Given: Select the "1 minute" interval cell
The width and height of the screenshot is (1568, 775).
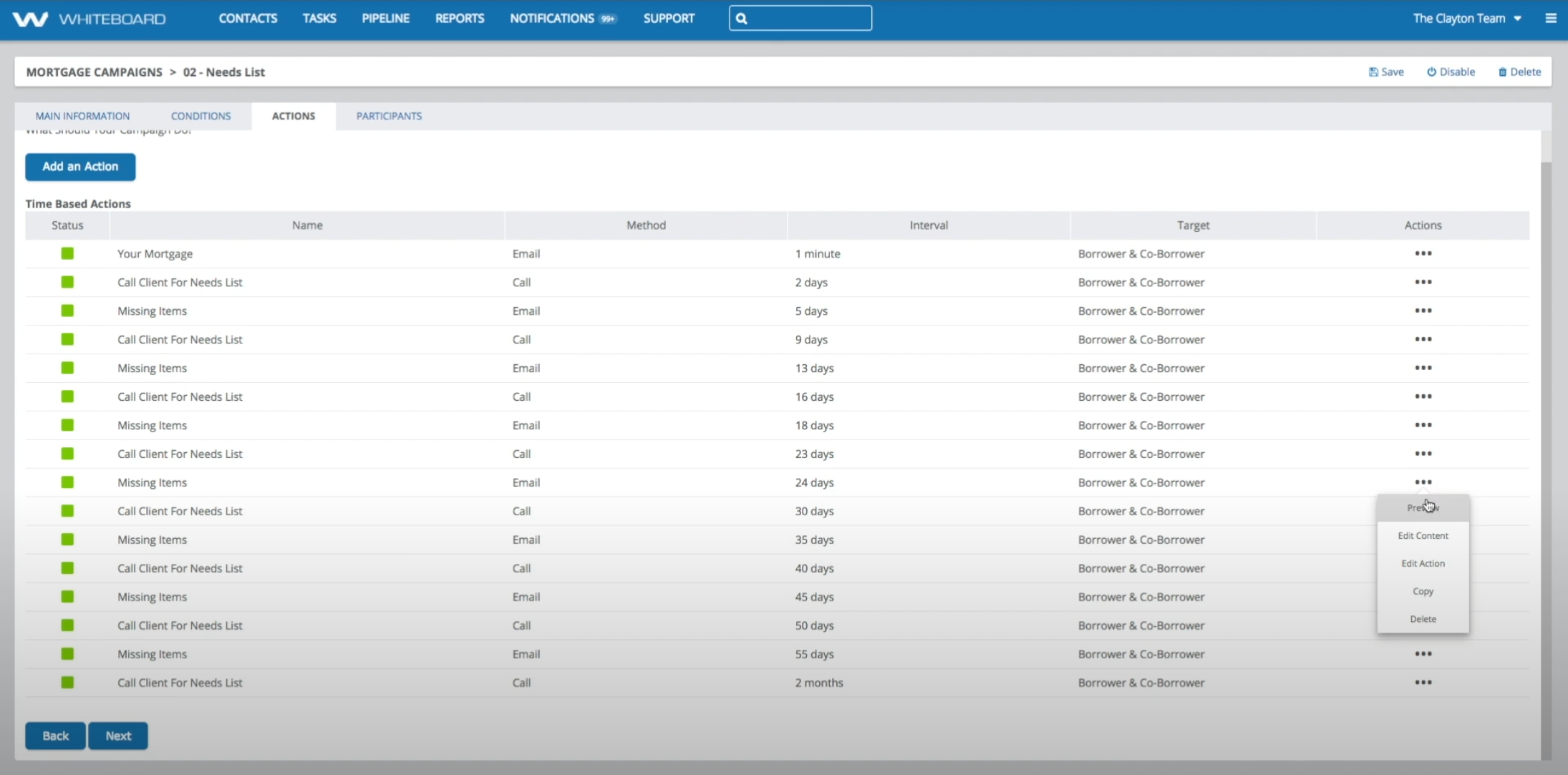Looking at the screenshot, I should (818, 253).
